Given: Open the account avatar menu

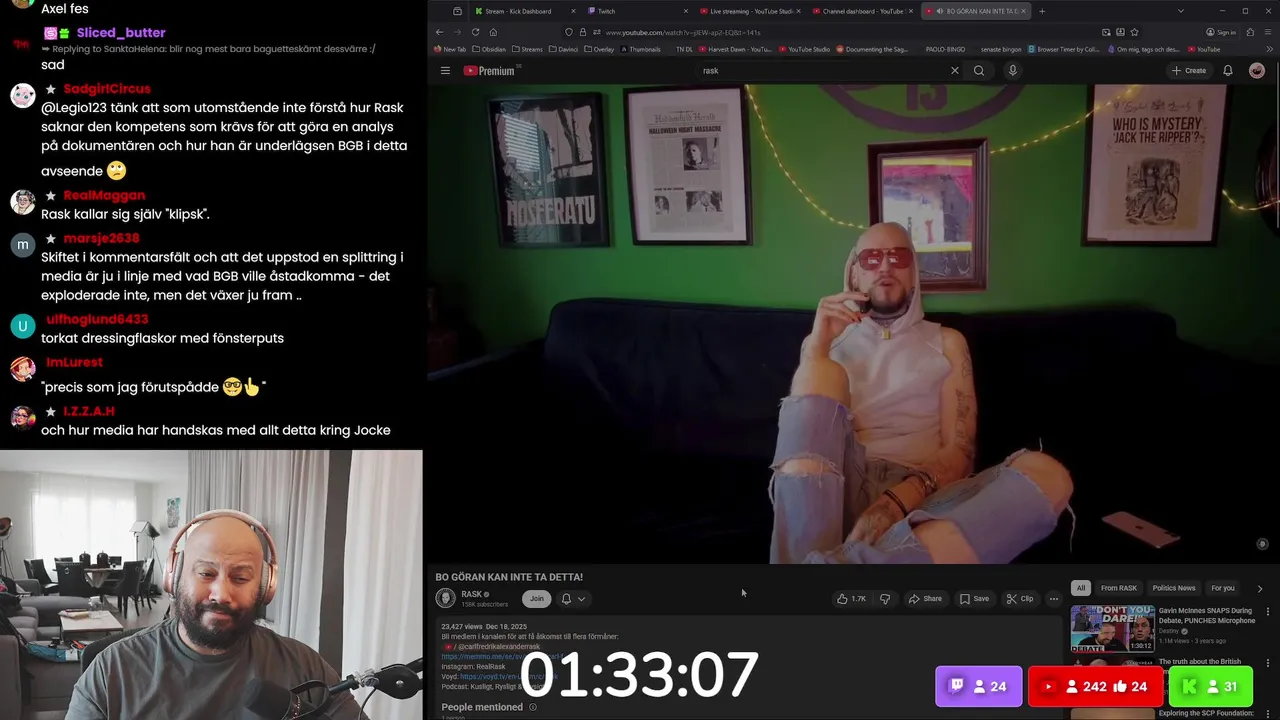Looking at the screenshot, I should click(x=1257, y=71).
